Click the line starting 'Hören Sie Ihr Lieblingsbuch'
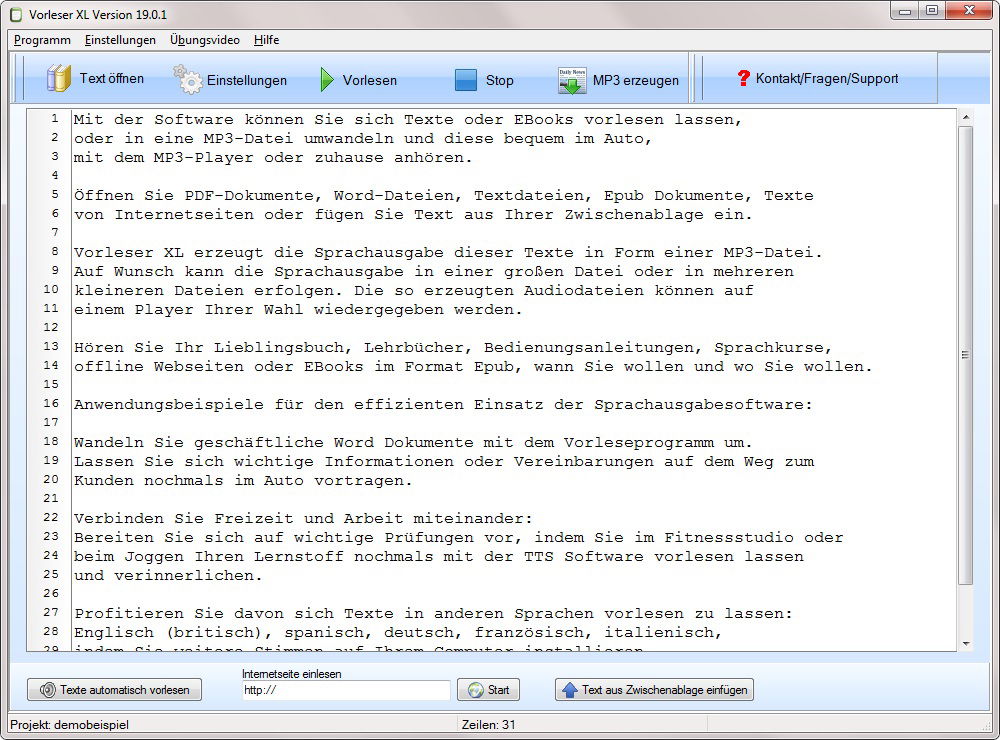Screen dimensions: 1000x740 [453, 348]
